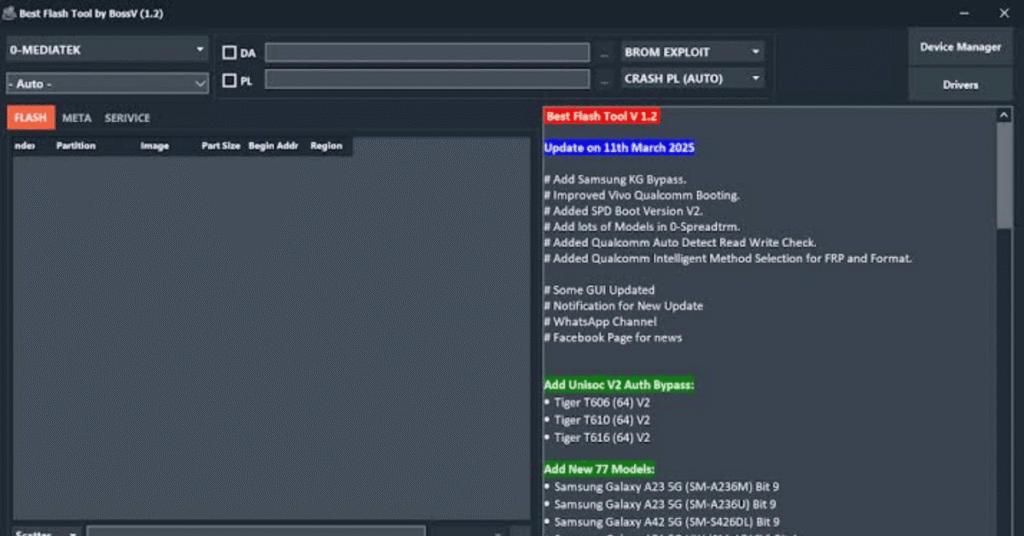Click the Index column header
The width and height of the screenshot is (1024, 536).
[25, 146]
